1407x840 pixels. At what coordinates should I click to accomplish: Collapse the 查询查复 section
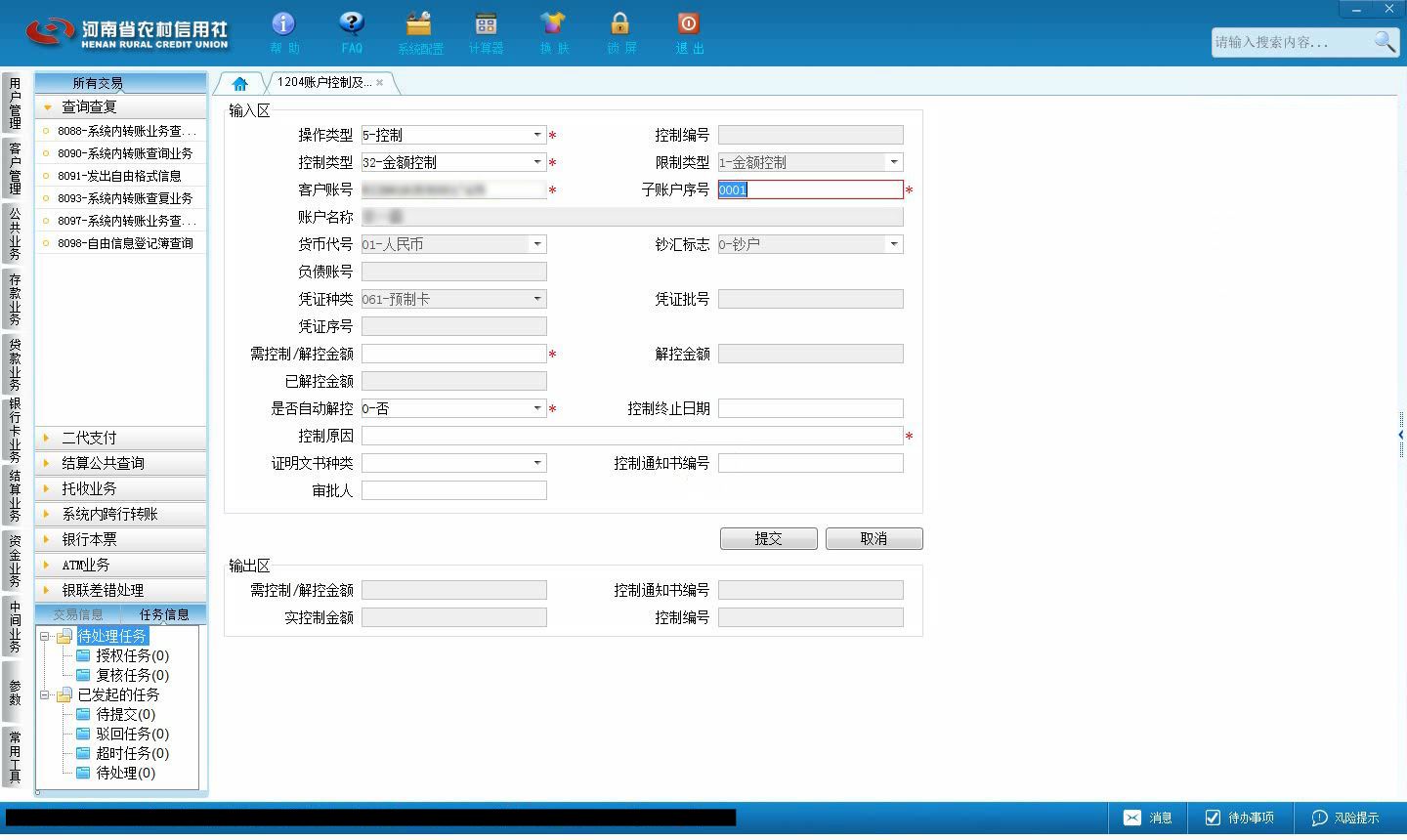pos(121,106)
